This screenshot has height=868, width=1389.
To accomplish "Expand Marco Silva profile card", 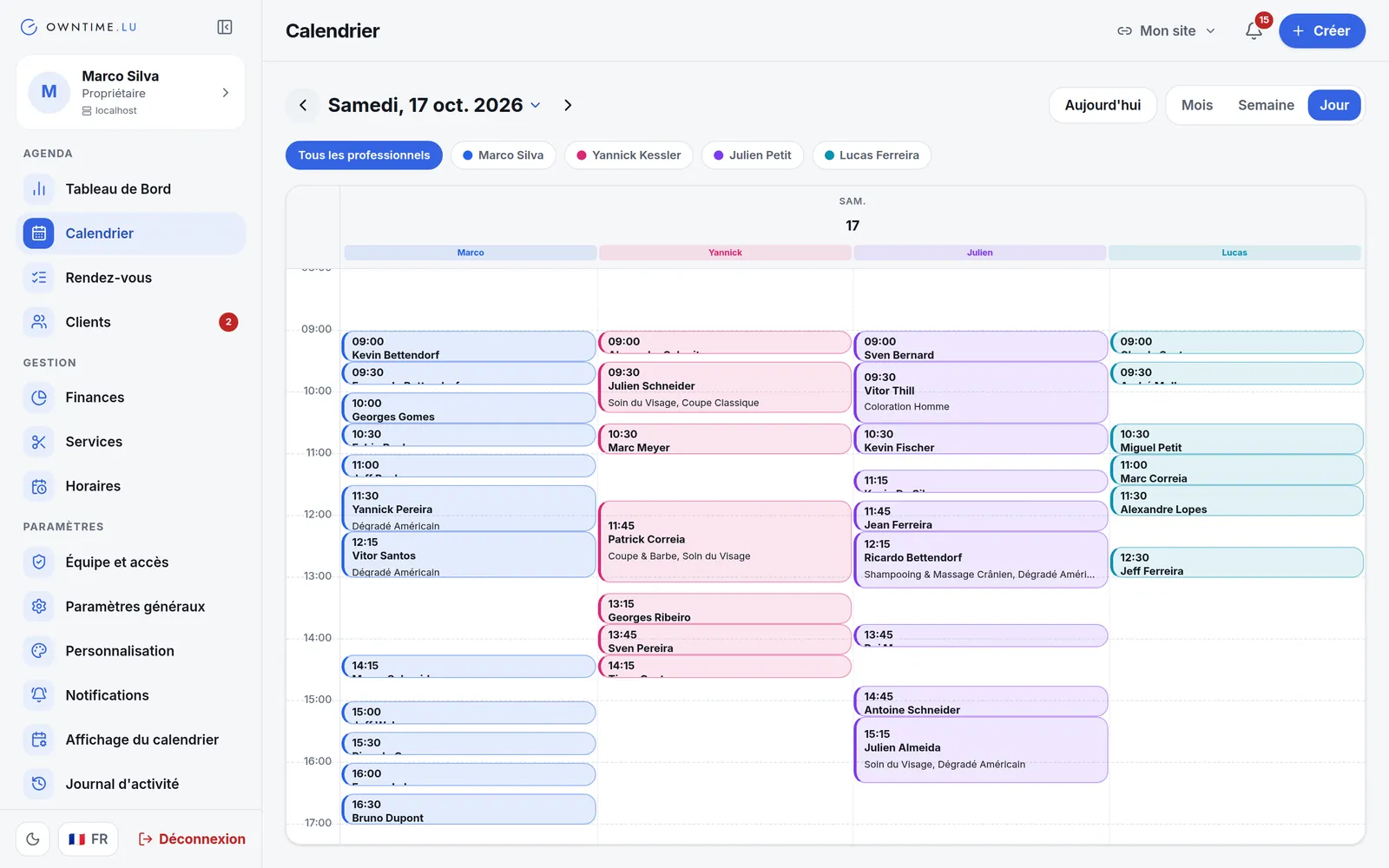I will (x=130, y=92).
